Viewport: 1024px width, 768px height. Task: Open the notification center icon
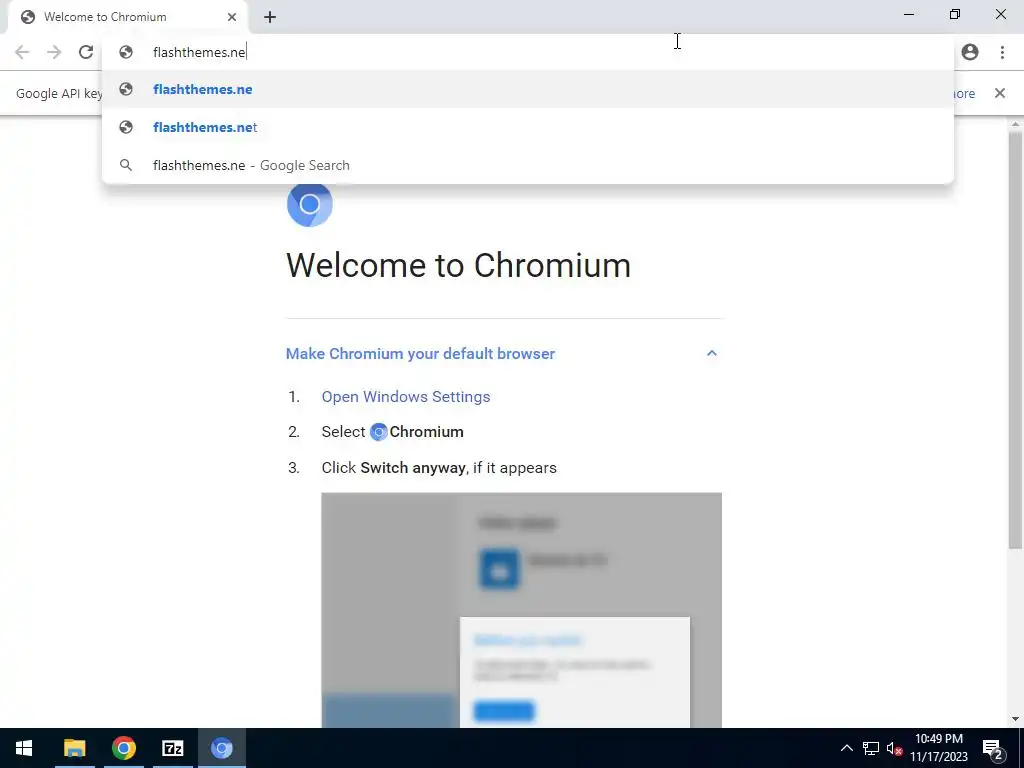(993, 748)
